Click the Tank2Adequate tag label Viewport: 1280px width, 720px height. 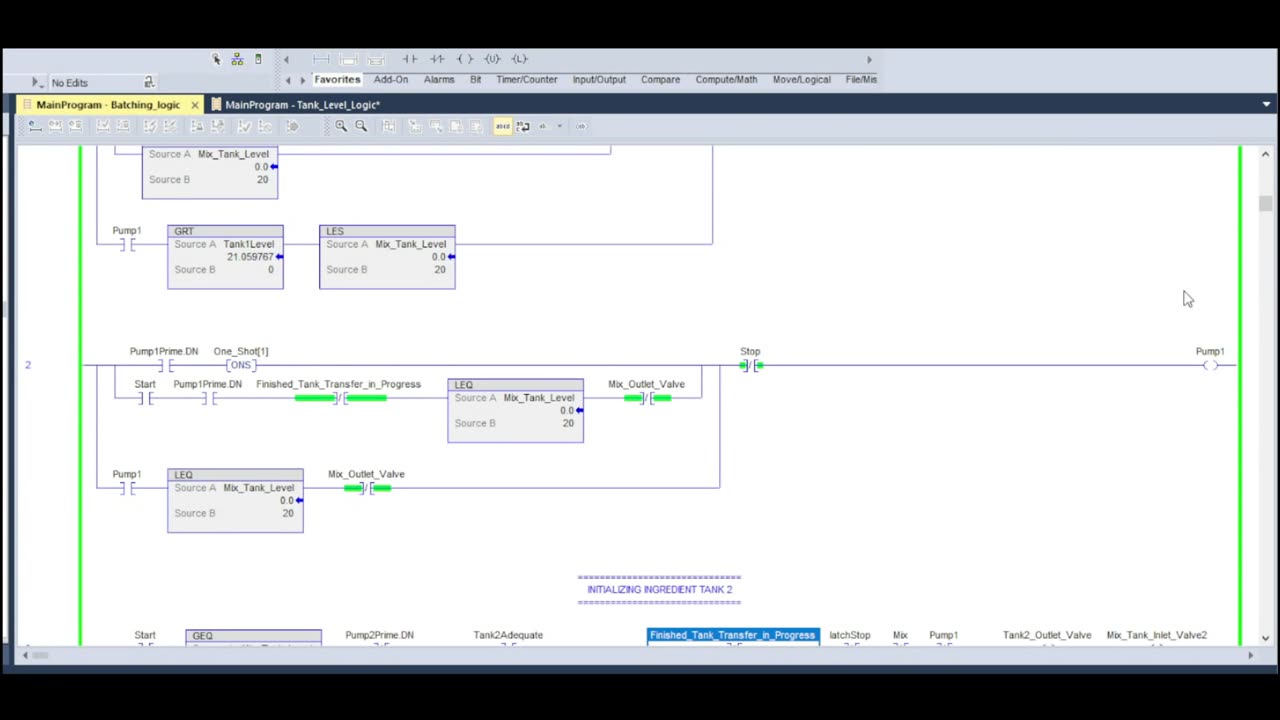pyautogui.click(x=508, y=635)
